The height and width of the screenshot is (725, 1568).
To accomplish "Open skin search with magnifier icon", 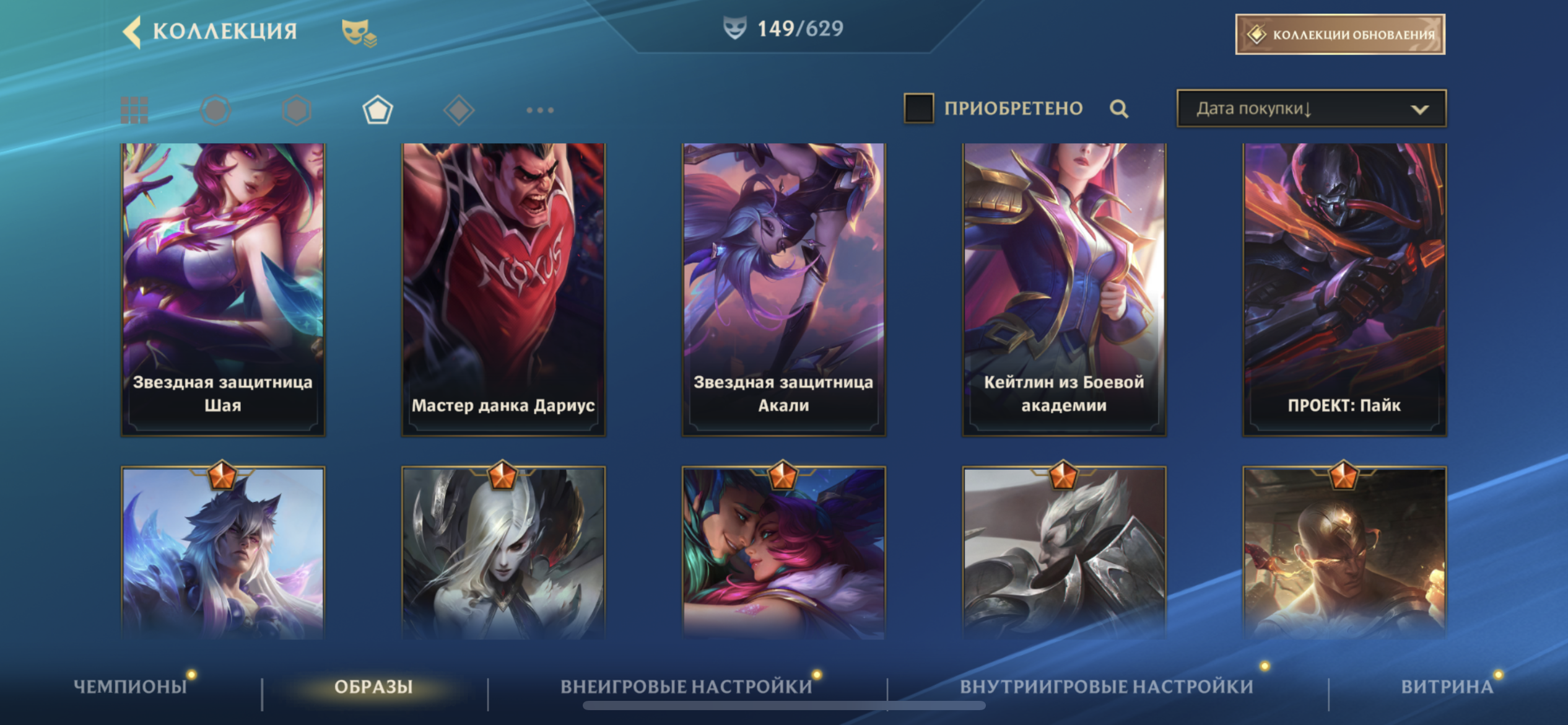I will tap(1119, 109).
